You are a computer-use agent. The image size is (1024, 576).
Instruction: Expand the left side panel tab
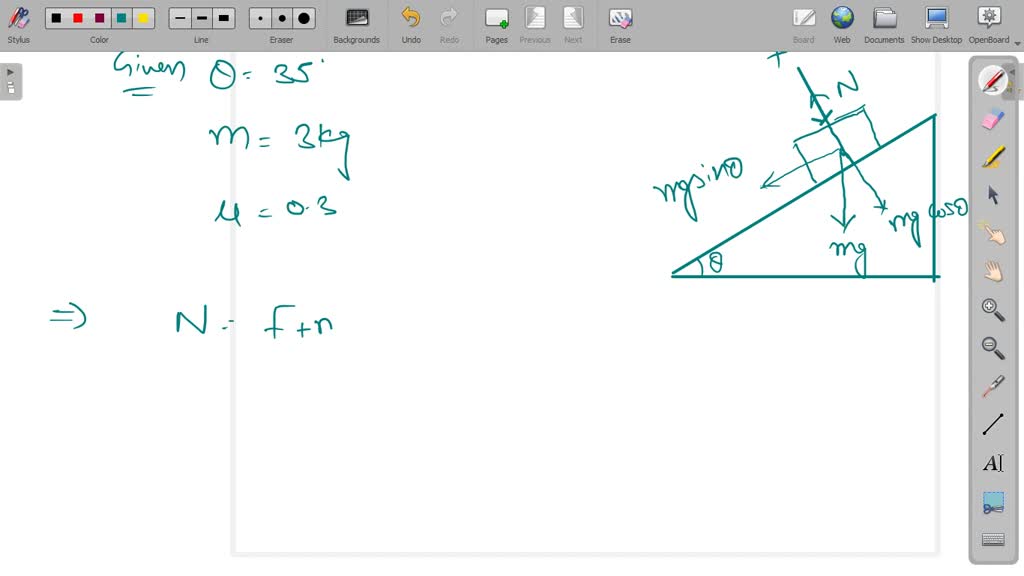[10, 81]
